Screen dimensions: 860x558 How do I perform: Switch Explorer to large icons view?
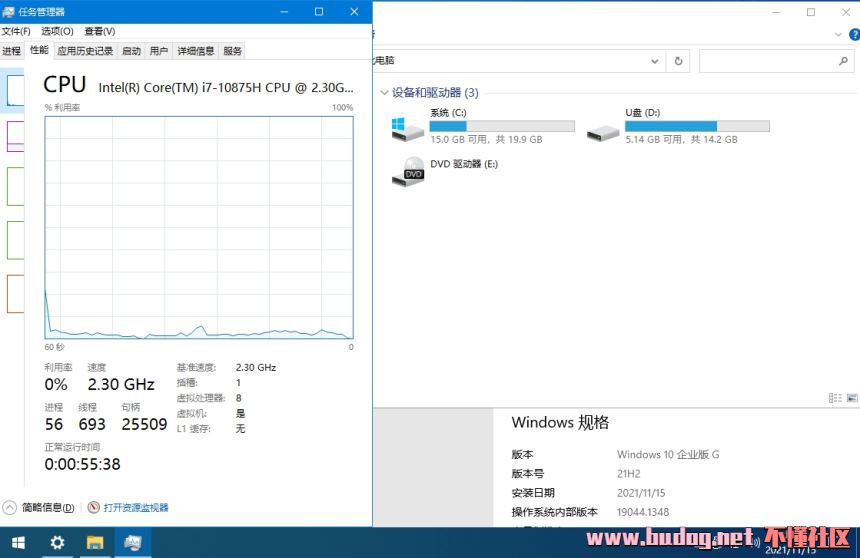point(852,398)
